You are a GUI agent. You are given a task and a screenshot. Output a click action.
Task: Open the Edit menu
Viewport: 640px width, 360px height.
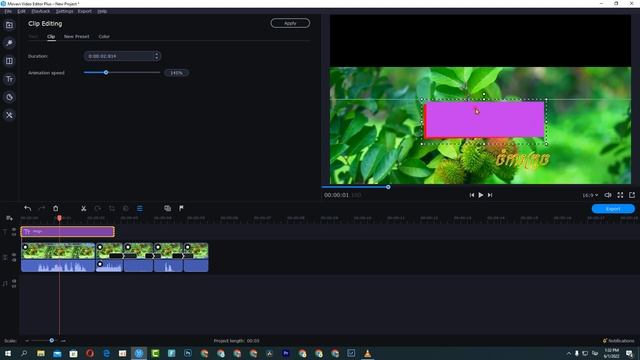coord(21,11)
